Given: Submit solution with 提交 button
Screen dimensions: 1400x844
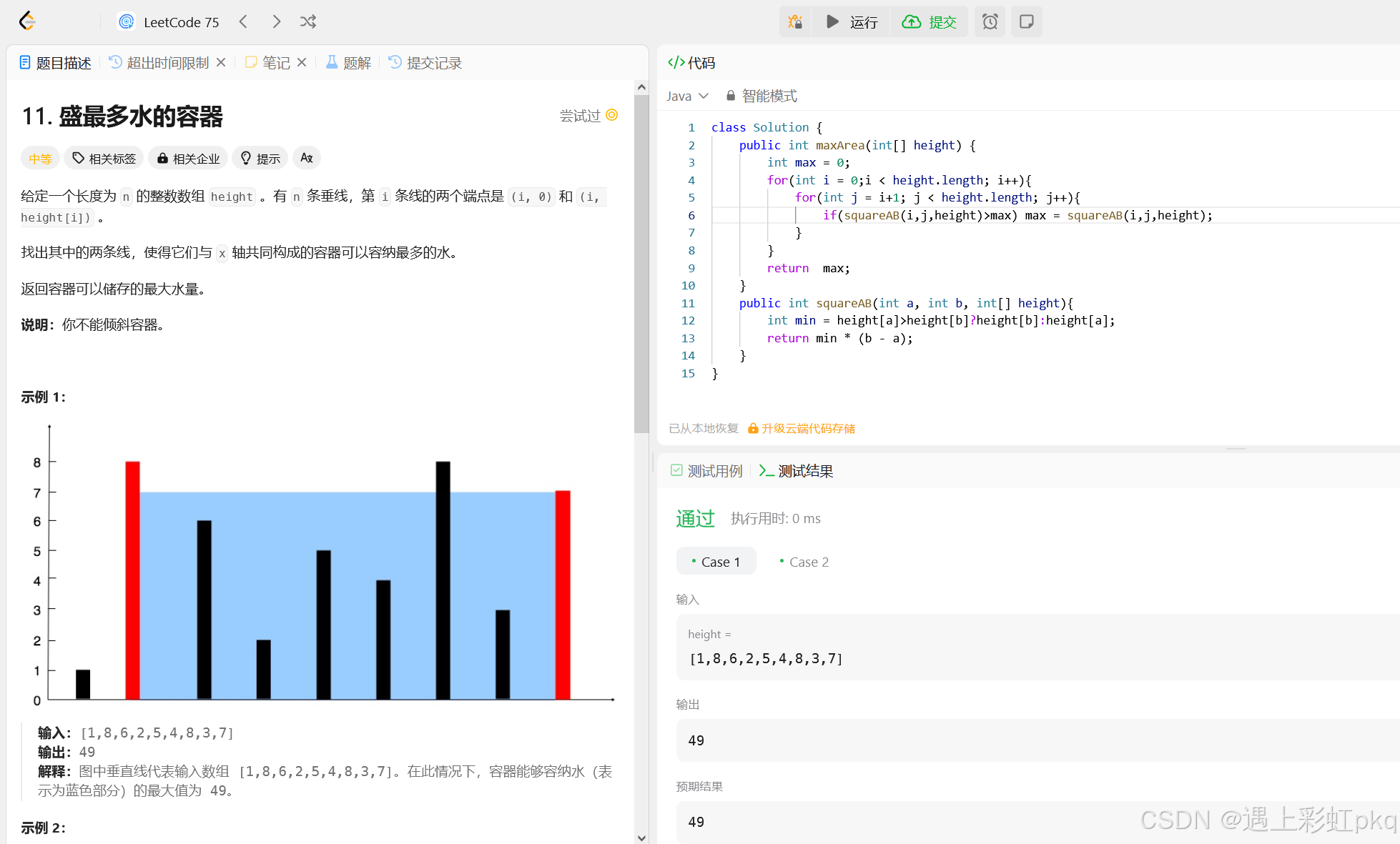Looking at the screenshot, I should click(x=930, y=21).
